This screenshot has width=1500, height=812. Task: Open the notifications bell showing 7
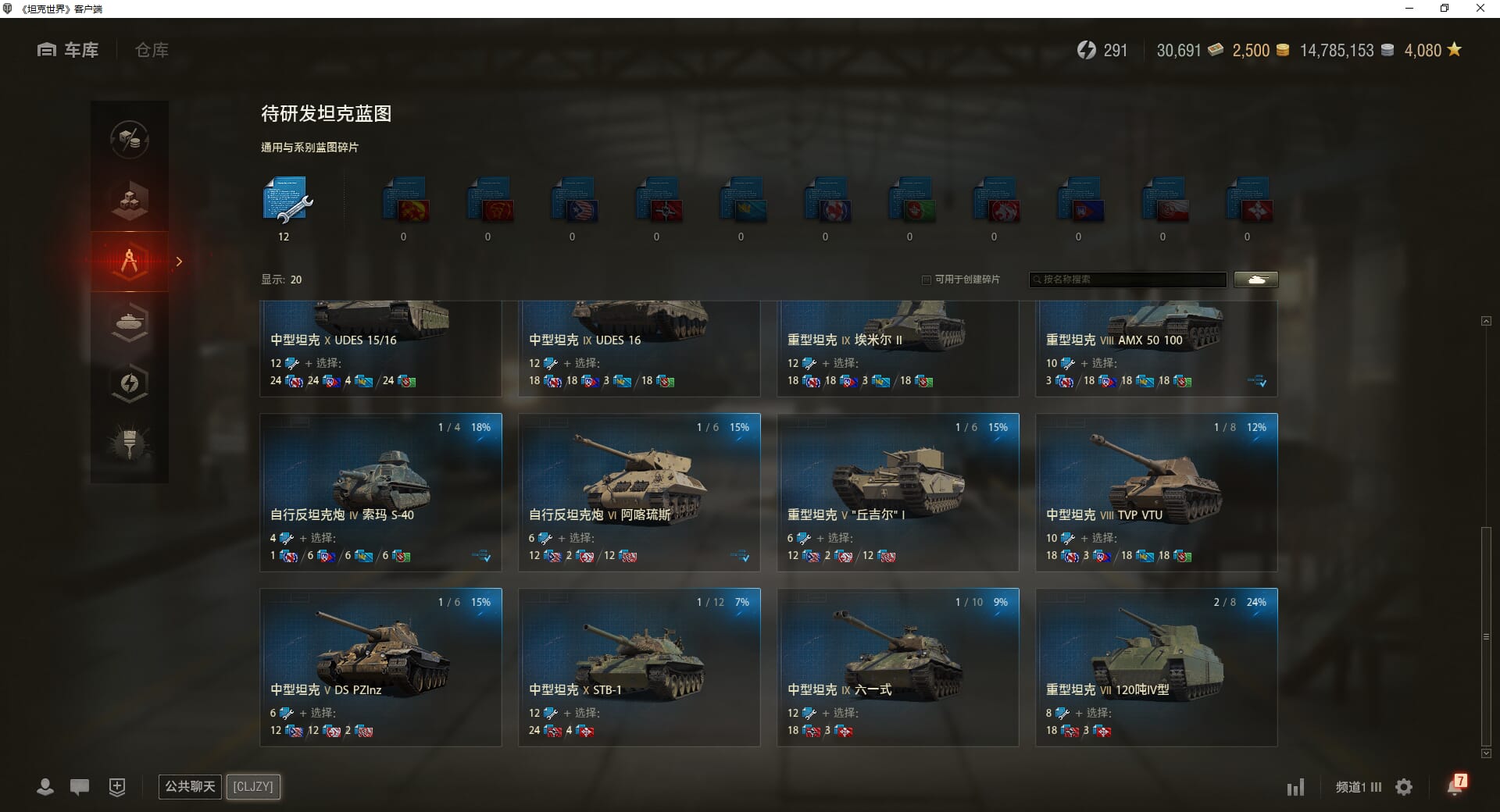tap(1456, 785)
